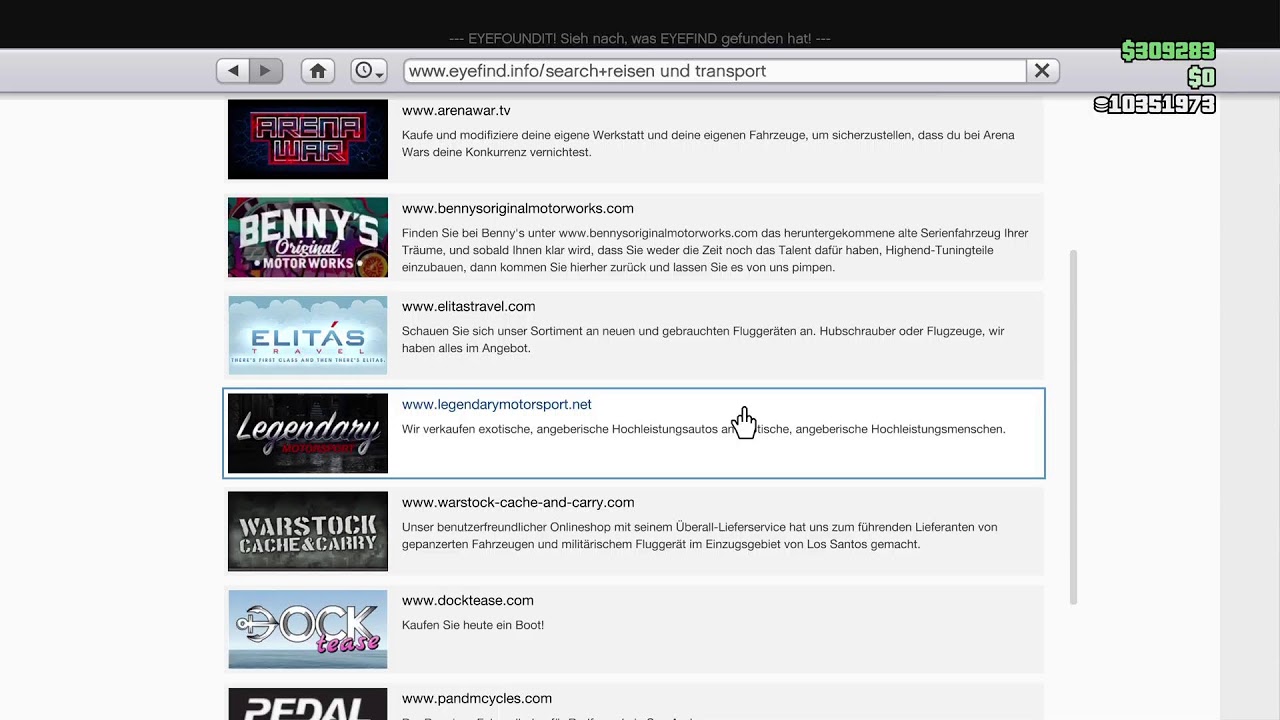Click the Legendary Motorsport description text

point(704,429)
